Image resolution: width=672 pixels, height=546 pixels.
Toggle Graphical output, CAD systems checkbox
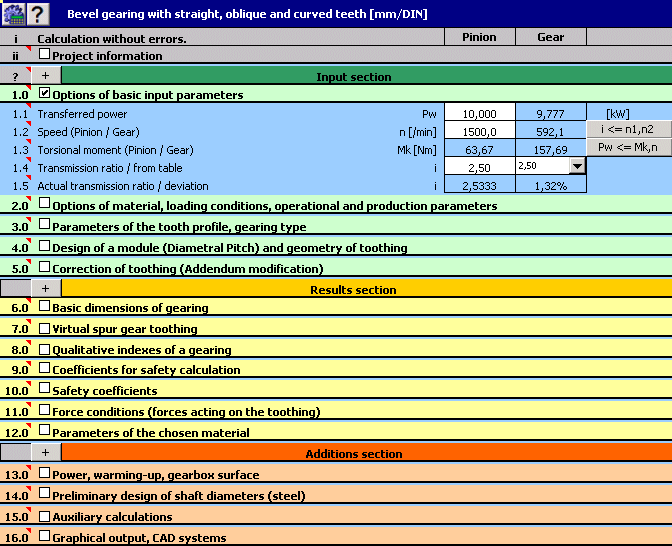click(44, 536)
